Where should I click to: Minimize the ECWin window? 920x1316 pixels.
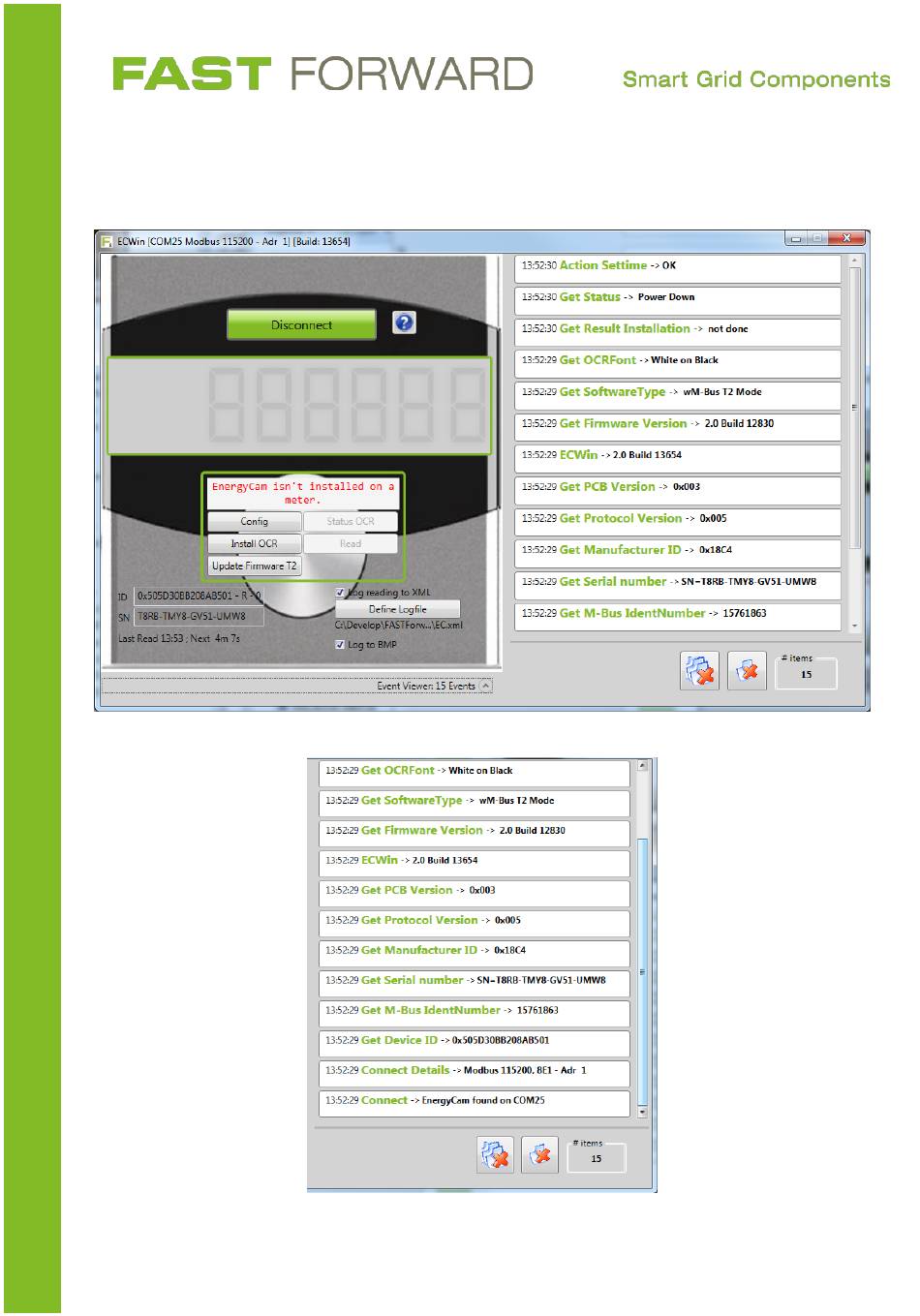(795, 238)
